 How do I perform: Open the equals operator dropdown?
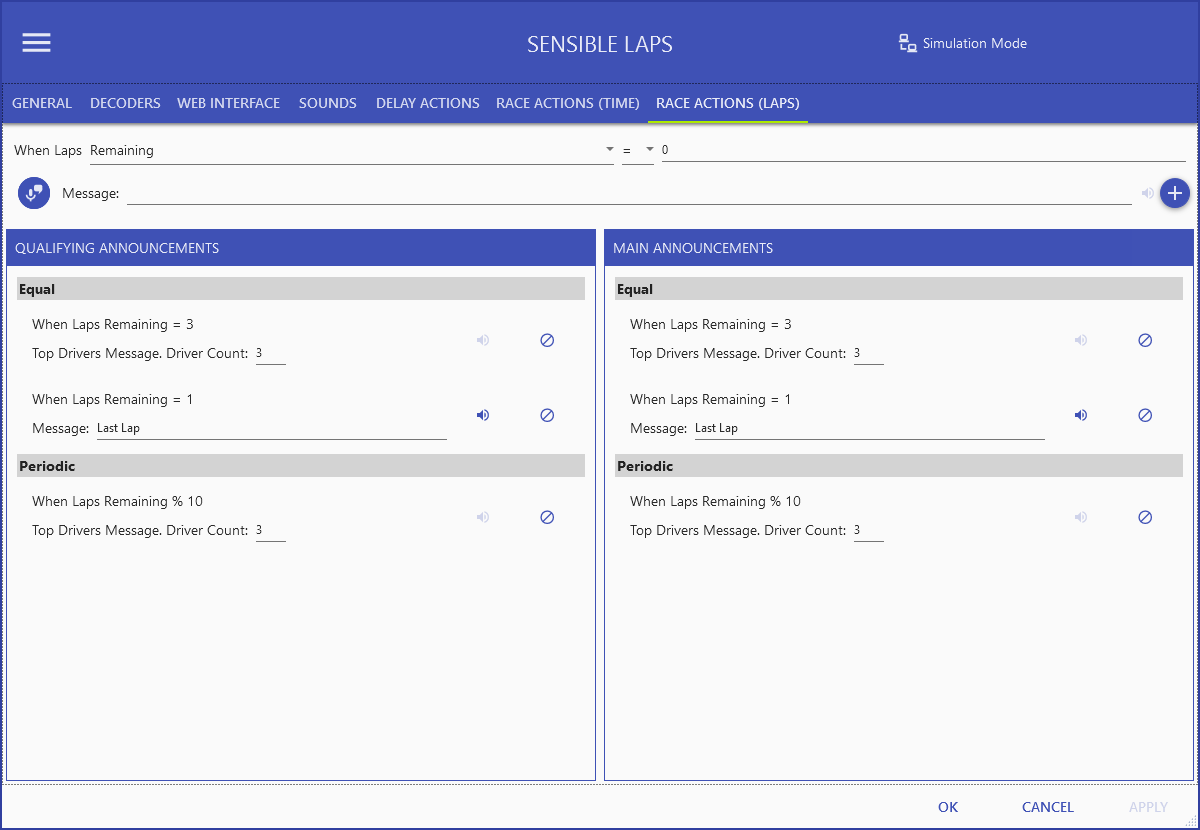(x=638, y=150)
